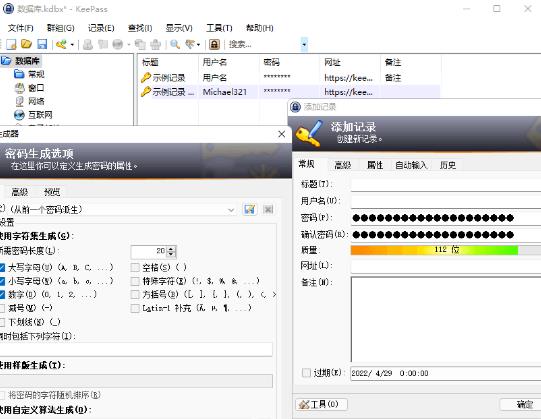
Task: Switch to Add Entry 属性 tab
Action: pyautogui.click(x=375, y=165)
